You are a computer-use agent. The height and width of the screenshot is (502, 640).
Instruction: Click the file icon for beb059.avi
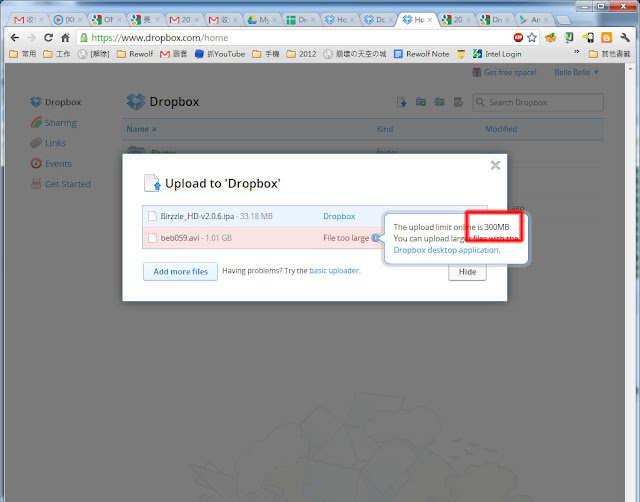[152, 238]
